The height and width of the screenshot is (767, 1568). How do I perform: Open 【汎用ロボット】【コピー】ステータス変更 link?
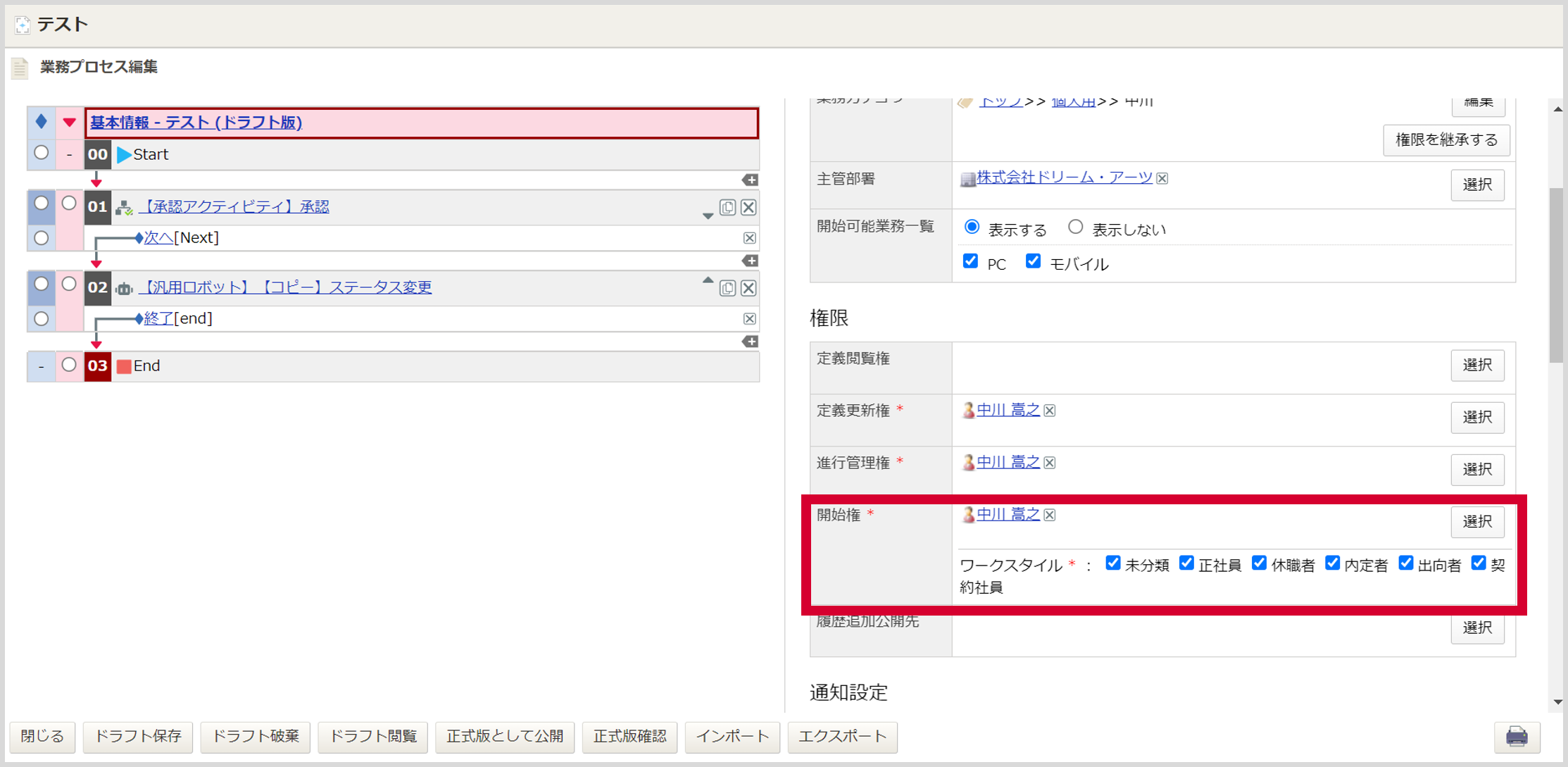pos(285,287)
